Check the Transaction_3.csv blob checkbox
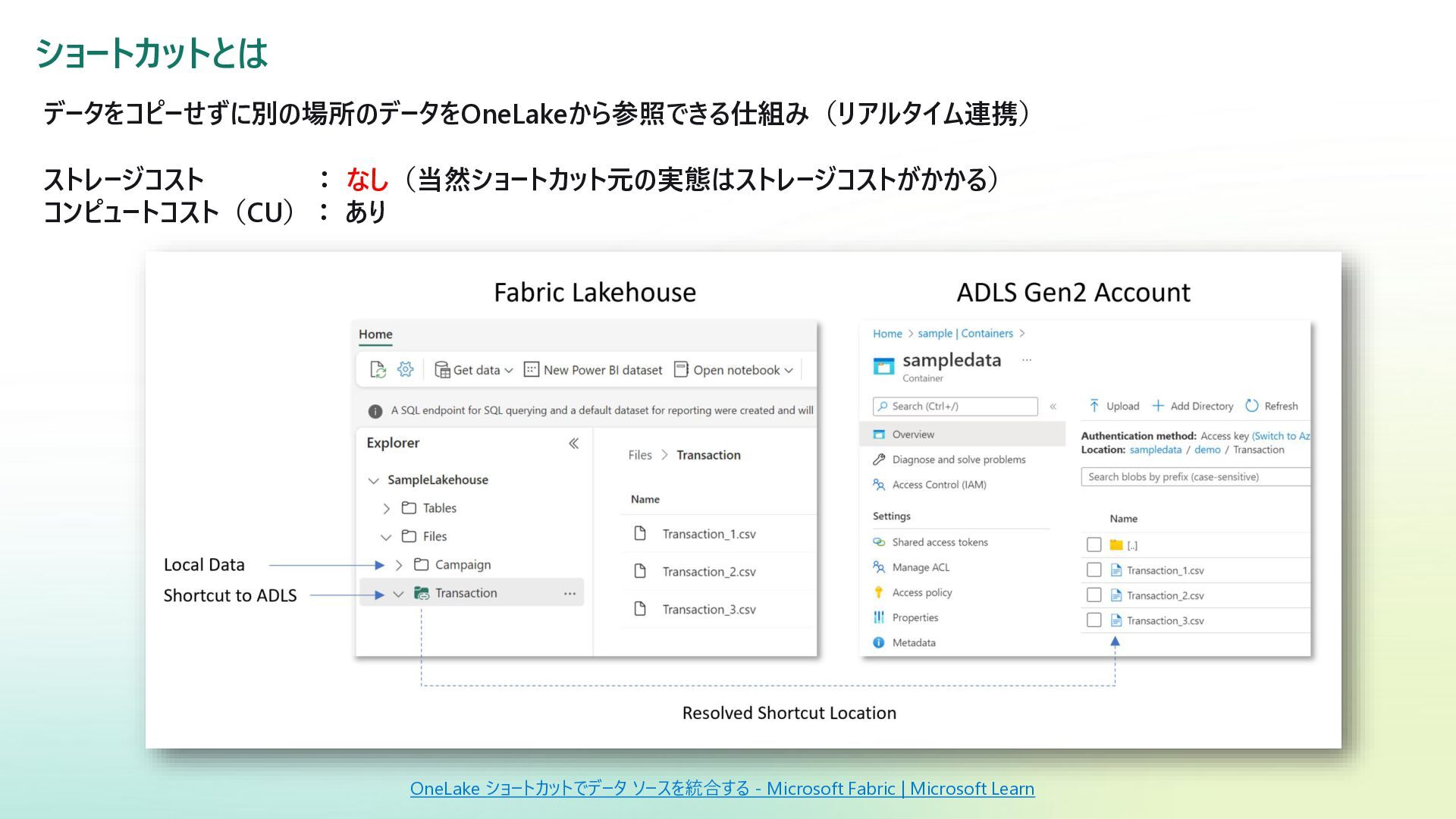The image size is (1456, 819). (1094, 620)
